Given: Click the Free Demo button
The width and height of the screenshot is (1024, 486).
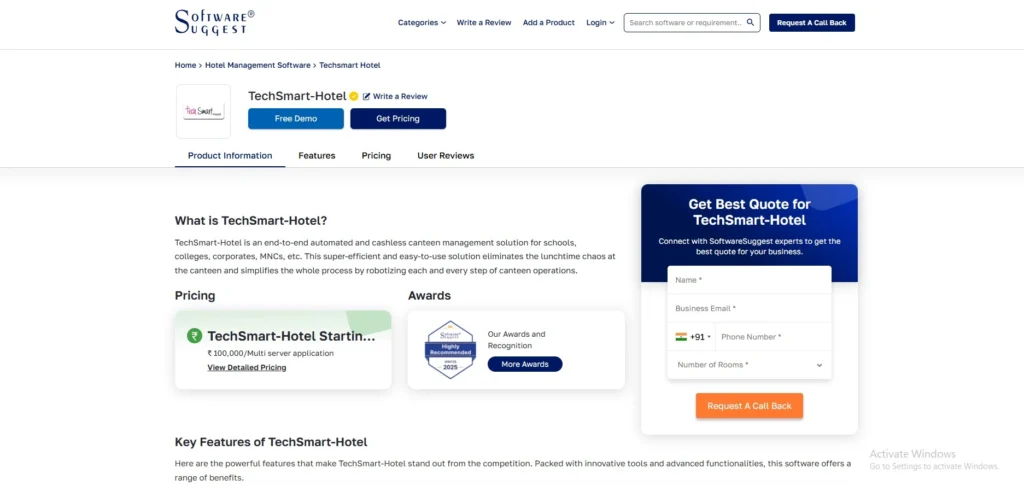Looking at the screenshot, I should [296, 119].
